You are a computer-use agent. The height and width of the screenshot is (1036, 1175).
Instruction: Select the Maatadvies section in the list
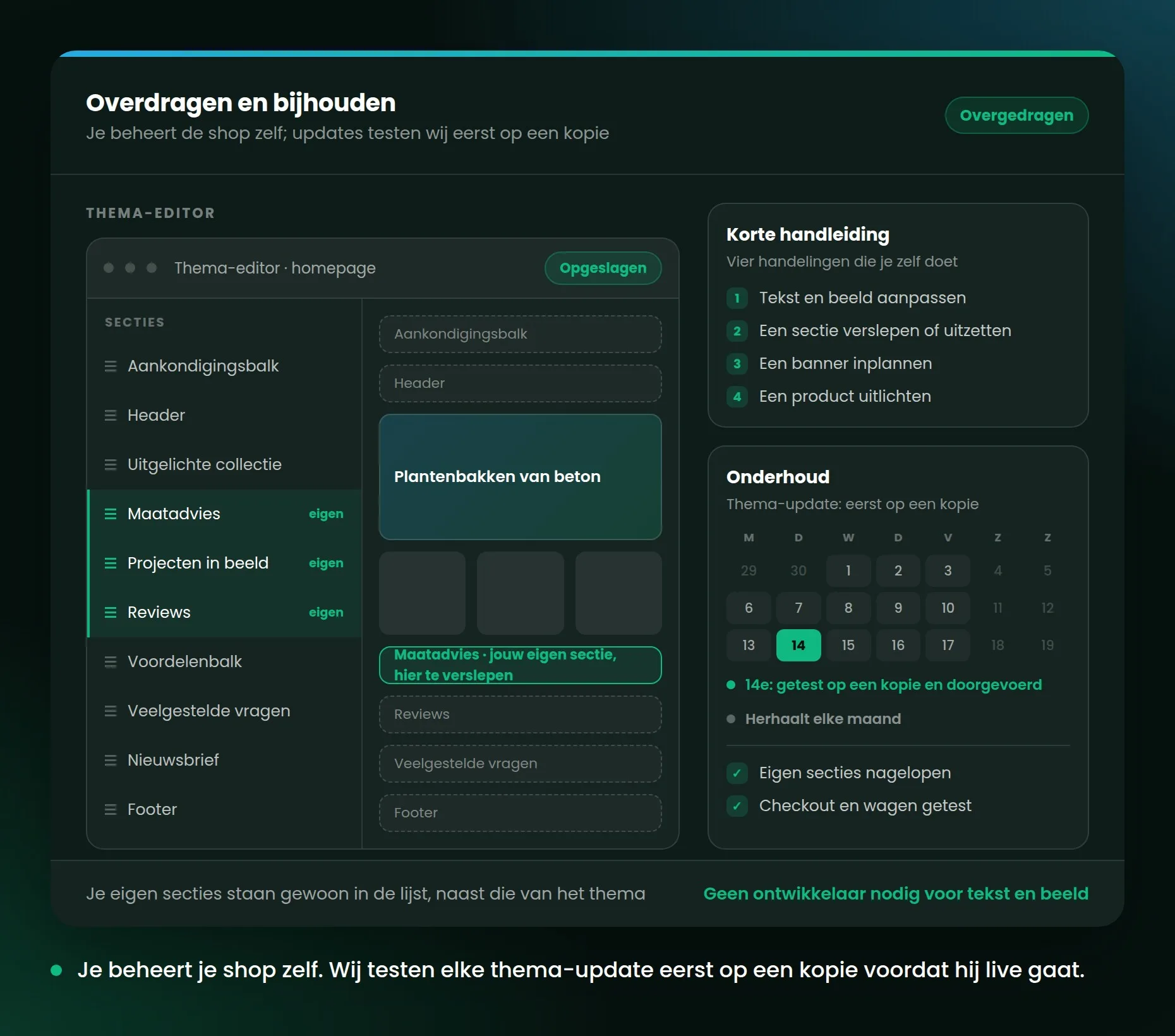pos(224,514)
